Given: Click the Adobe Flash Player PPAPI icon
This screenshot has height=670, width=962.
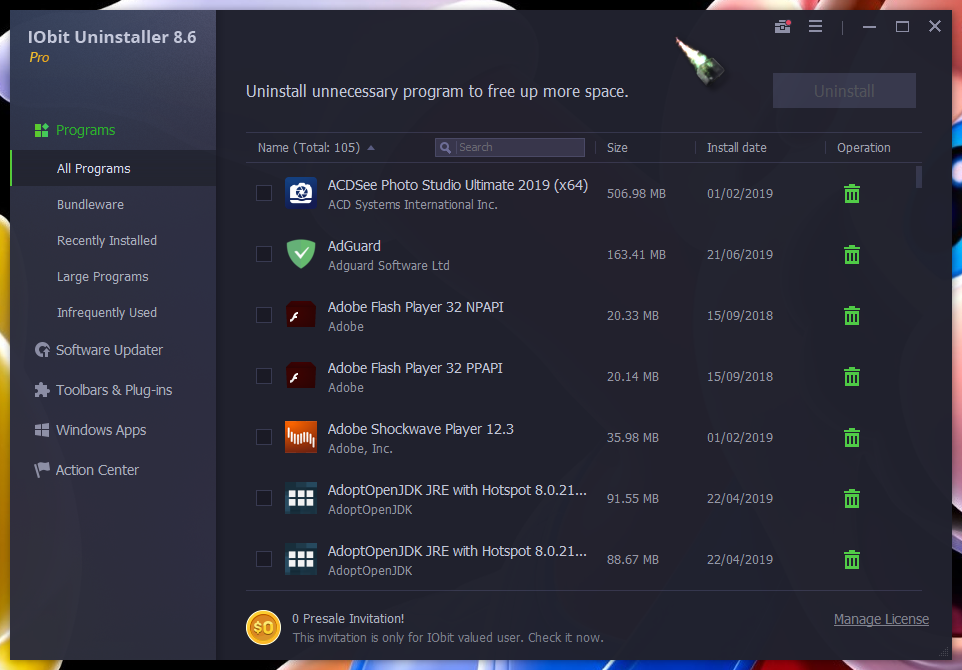Looking at the screenshot, I should [x=301, y=375].
